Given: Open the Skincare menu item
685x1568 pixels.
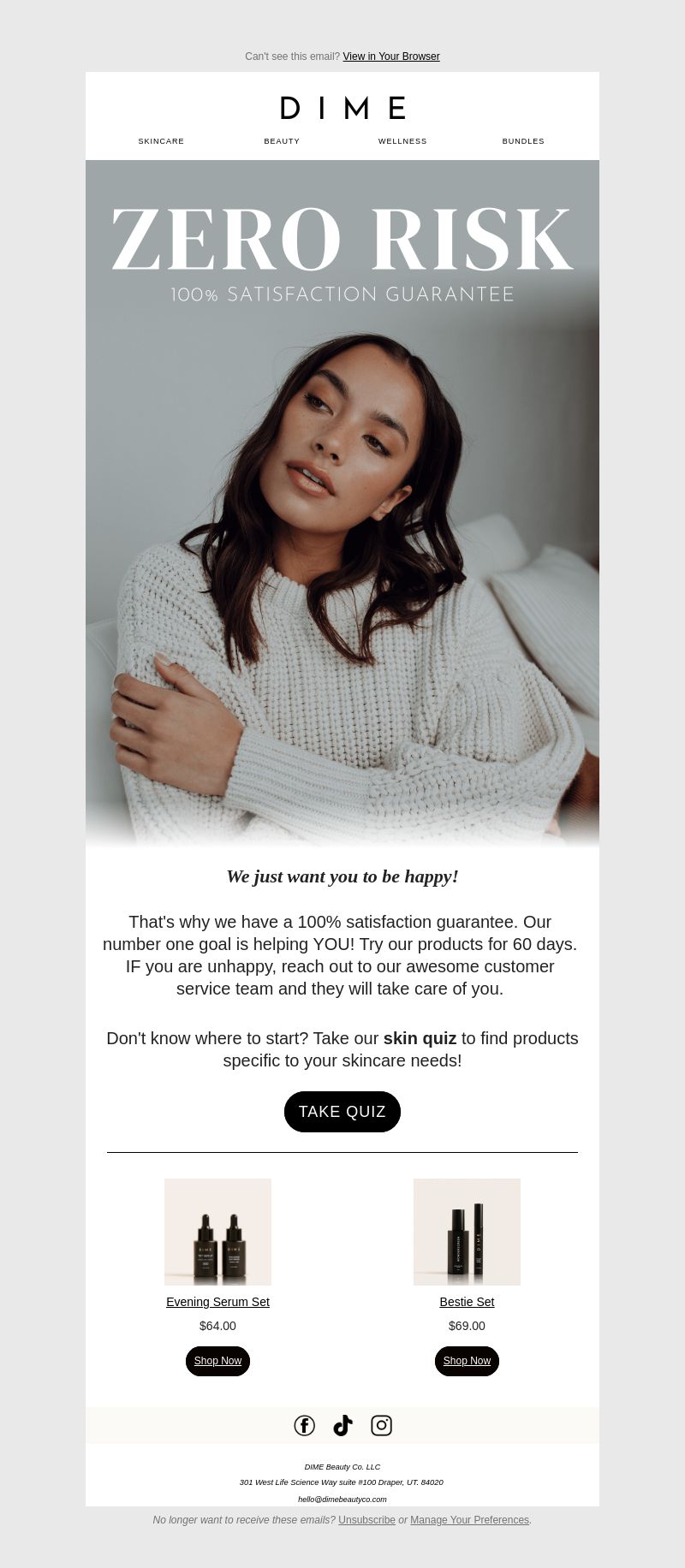Looking at the screenshot, I should (x=161, y=141).
